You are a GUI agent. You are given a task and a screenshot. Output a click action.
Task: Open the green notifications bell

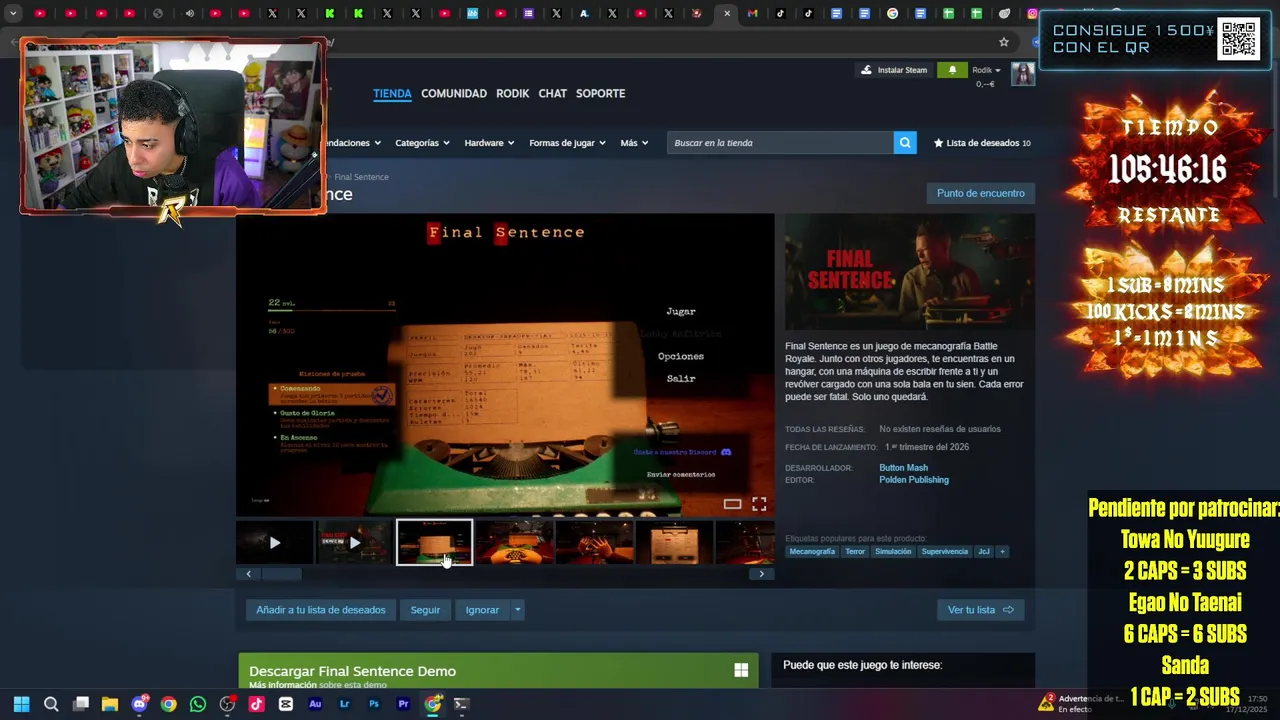coord(952,70)
